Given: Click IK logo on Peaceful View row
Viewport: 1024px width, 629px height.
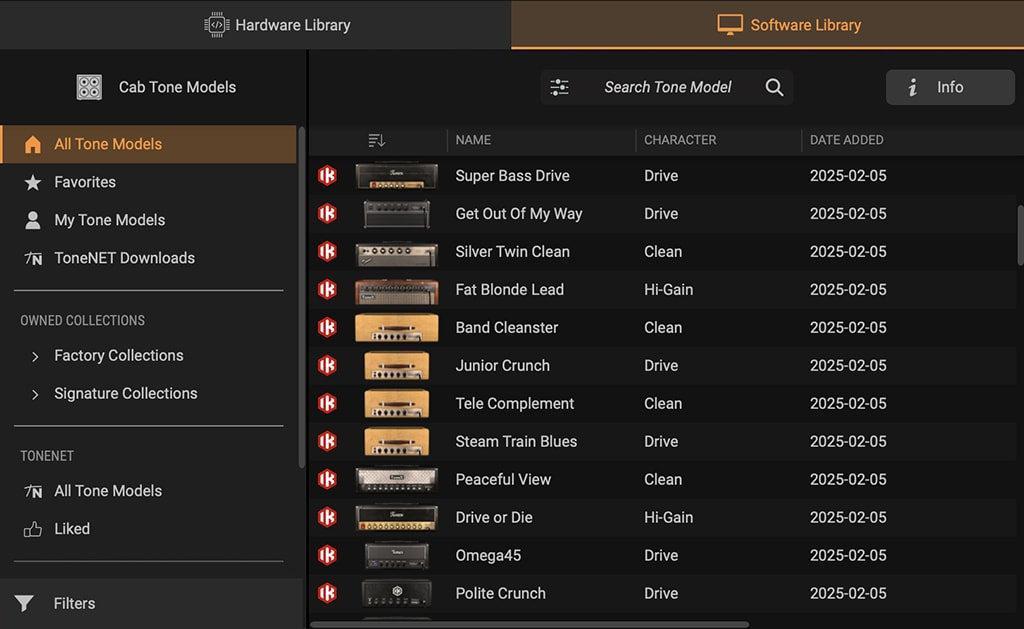Looking at the screenshot, I should click(327, 479).
